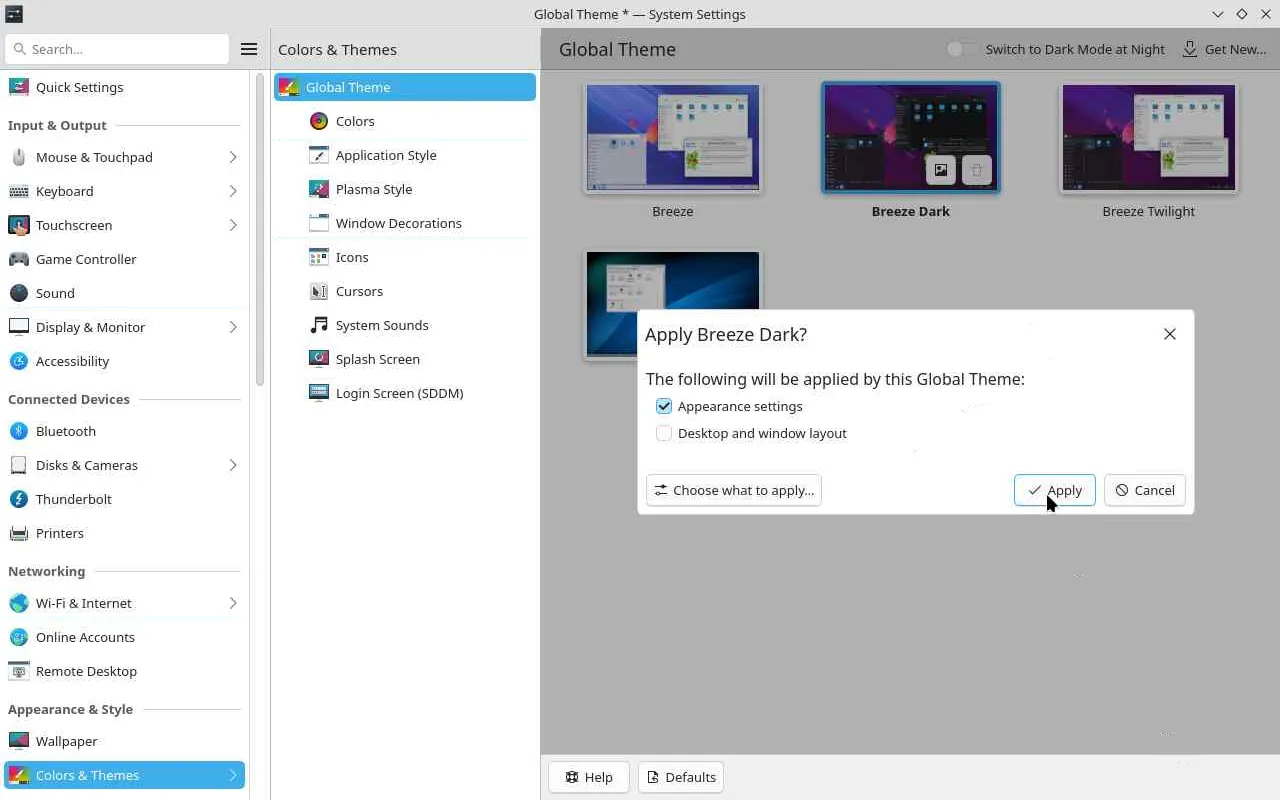Click the Splash Screen icon
The height and width of the screenshot is (800, 1280).
pyautogui.click(x=319, y=359)
